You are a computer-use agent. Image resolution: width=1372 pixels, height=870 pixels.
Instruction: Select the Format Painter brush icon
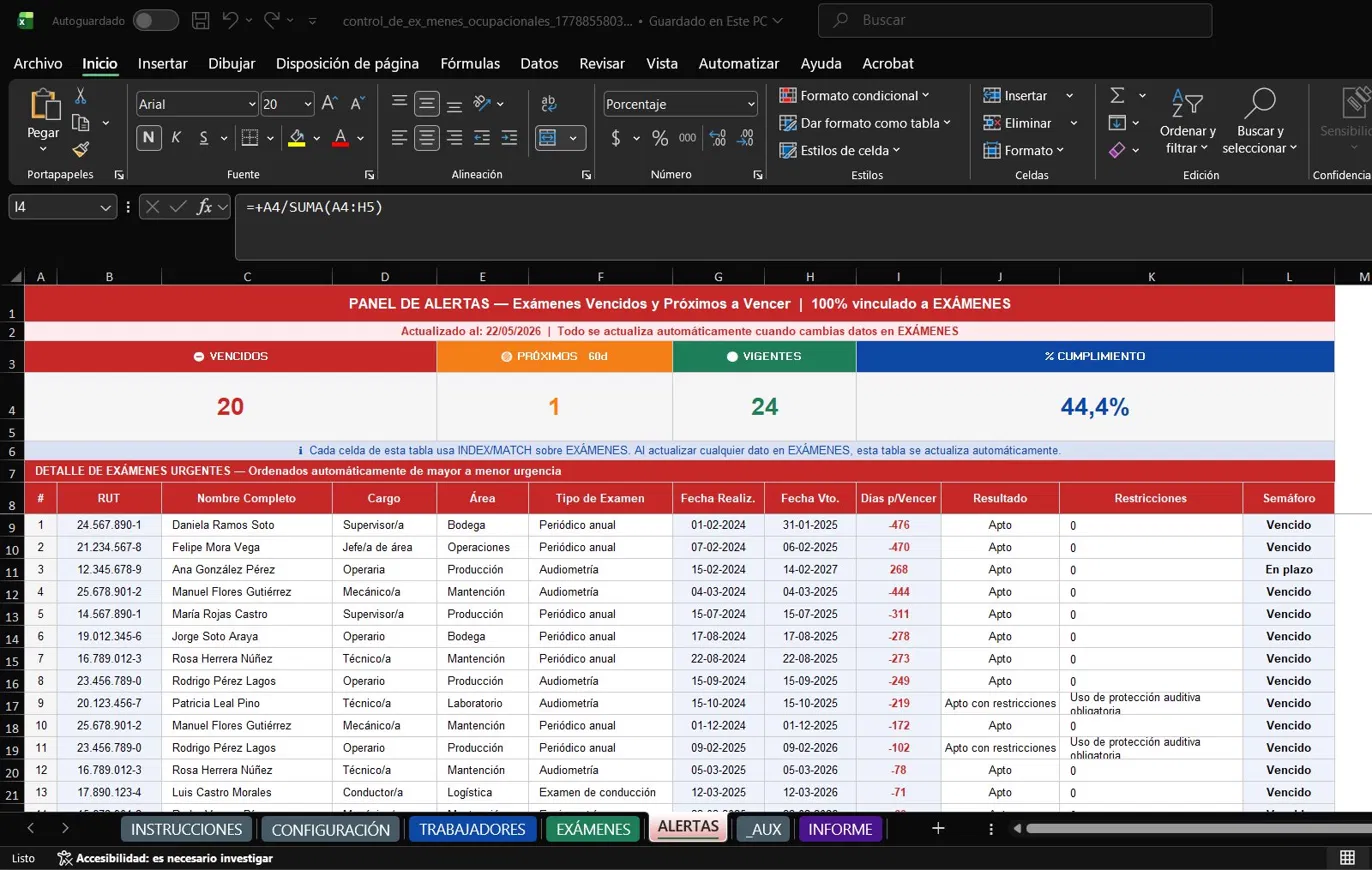pos(81,150)
